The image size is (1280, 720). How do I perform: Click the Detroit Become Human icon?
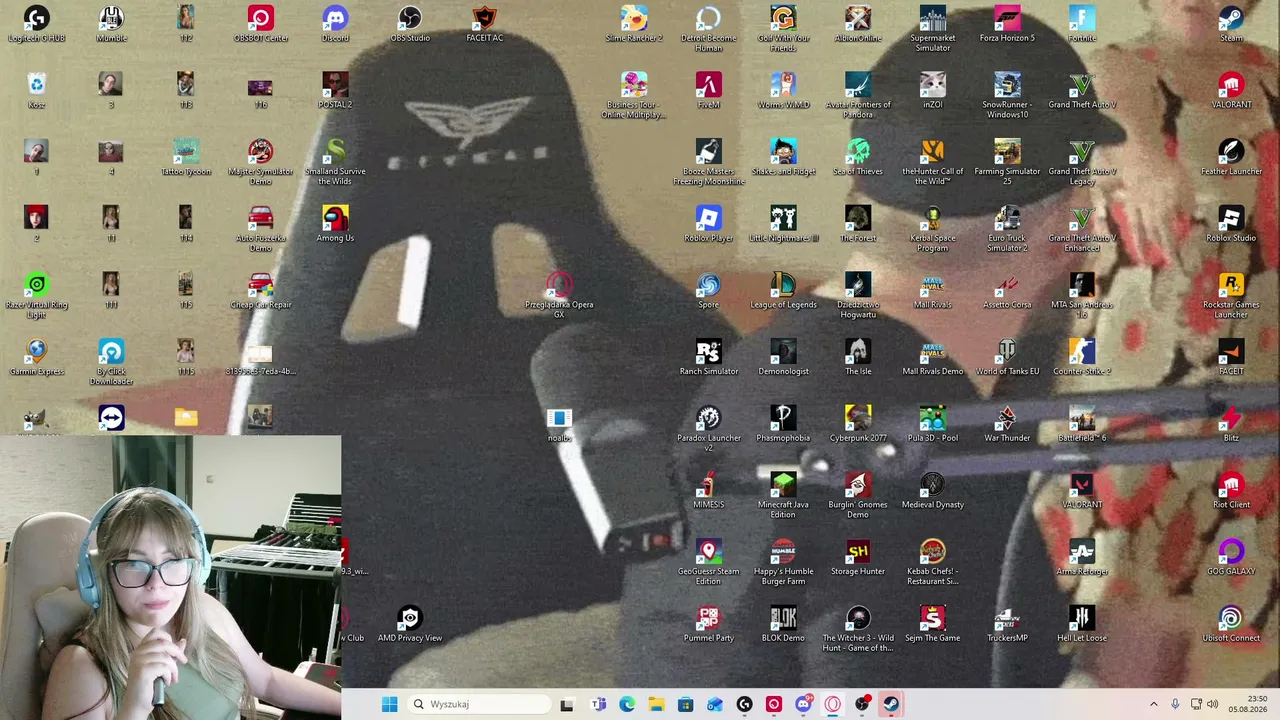[x=709, y=29]
